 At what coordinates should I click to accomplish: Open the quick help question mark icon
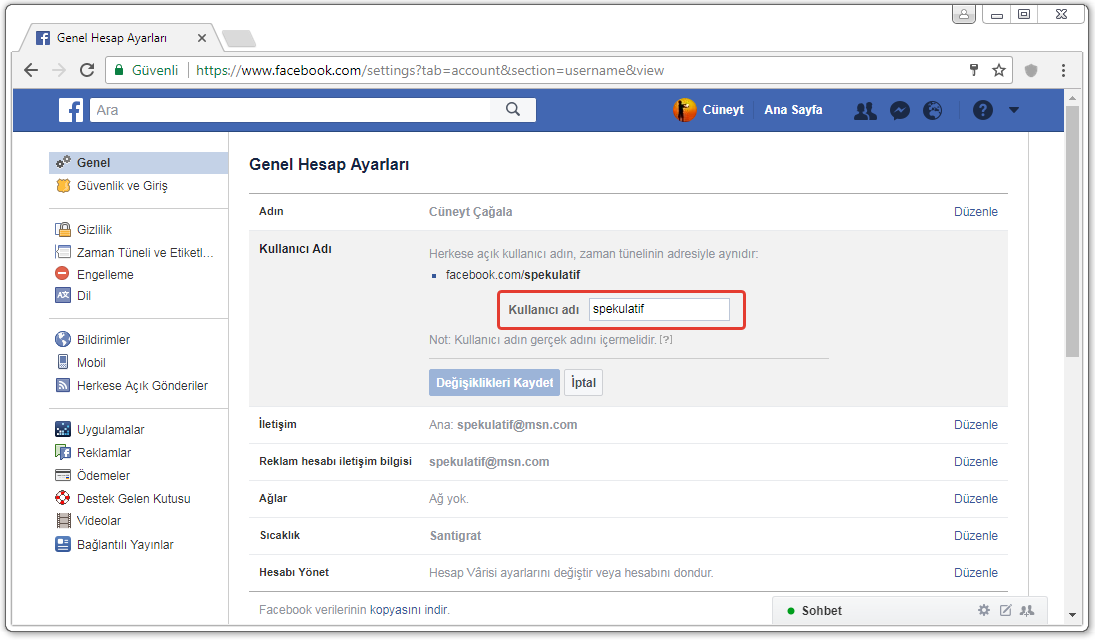coord(982,111)
